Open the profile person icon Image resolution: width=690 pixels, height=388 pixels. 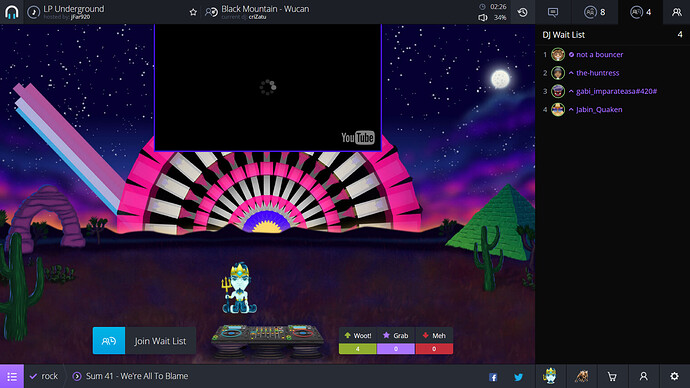(644, 376)
